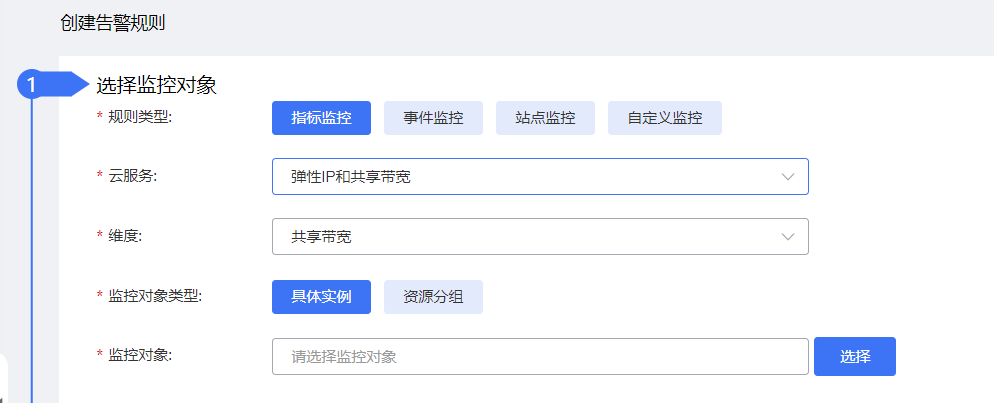Click the 请选择监控对象 input field
This screenshot has height=403, width=994.
[539, 356]
